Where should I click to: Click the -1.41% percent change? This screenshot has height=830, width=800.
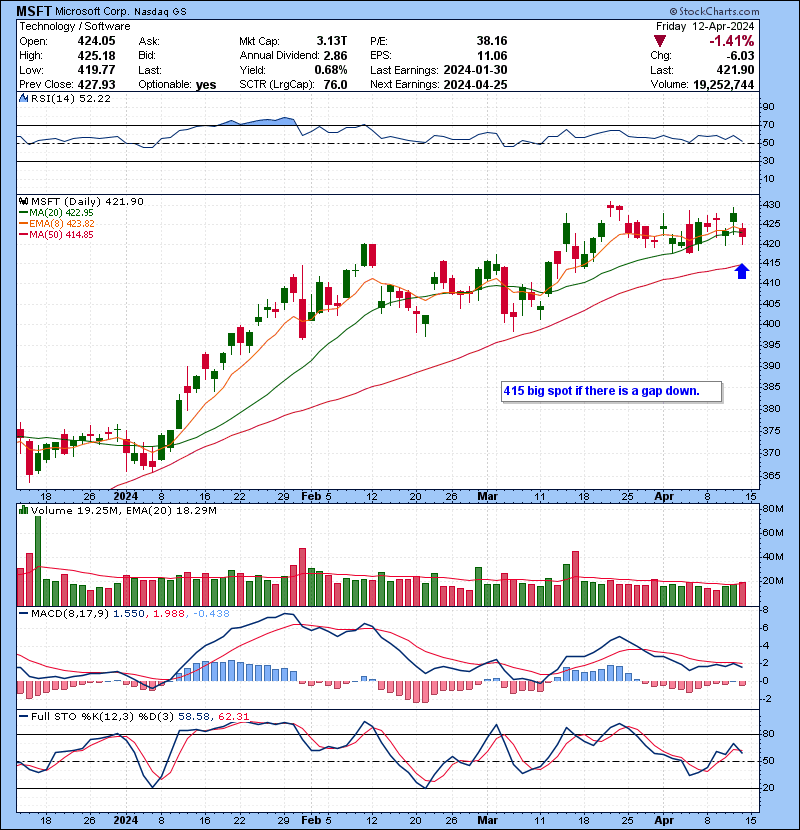732,41
